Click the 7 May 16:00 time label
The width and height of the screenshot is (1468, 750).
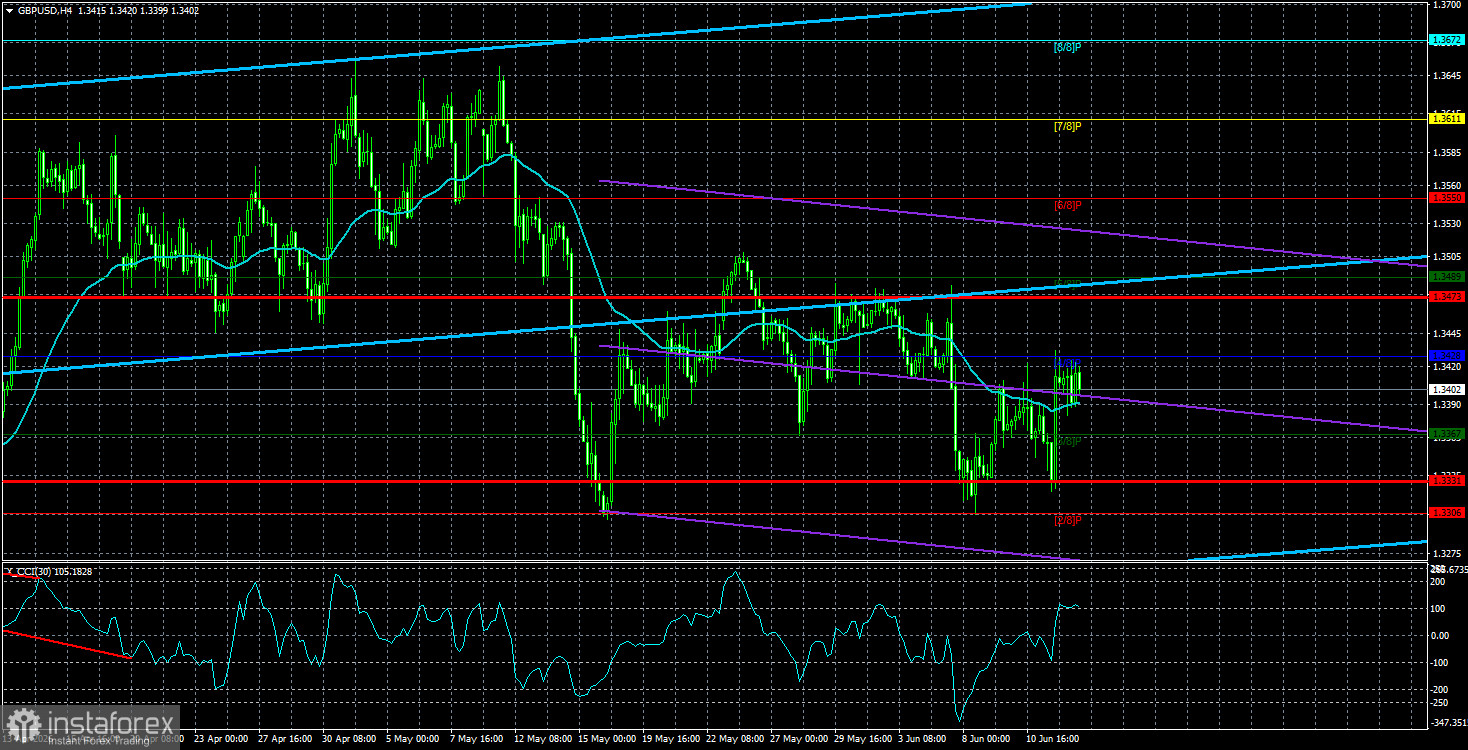click(x=475, y=741)
